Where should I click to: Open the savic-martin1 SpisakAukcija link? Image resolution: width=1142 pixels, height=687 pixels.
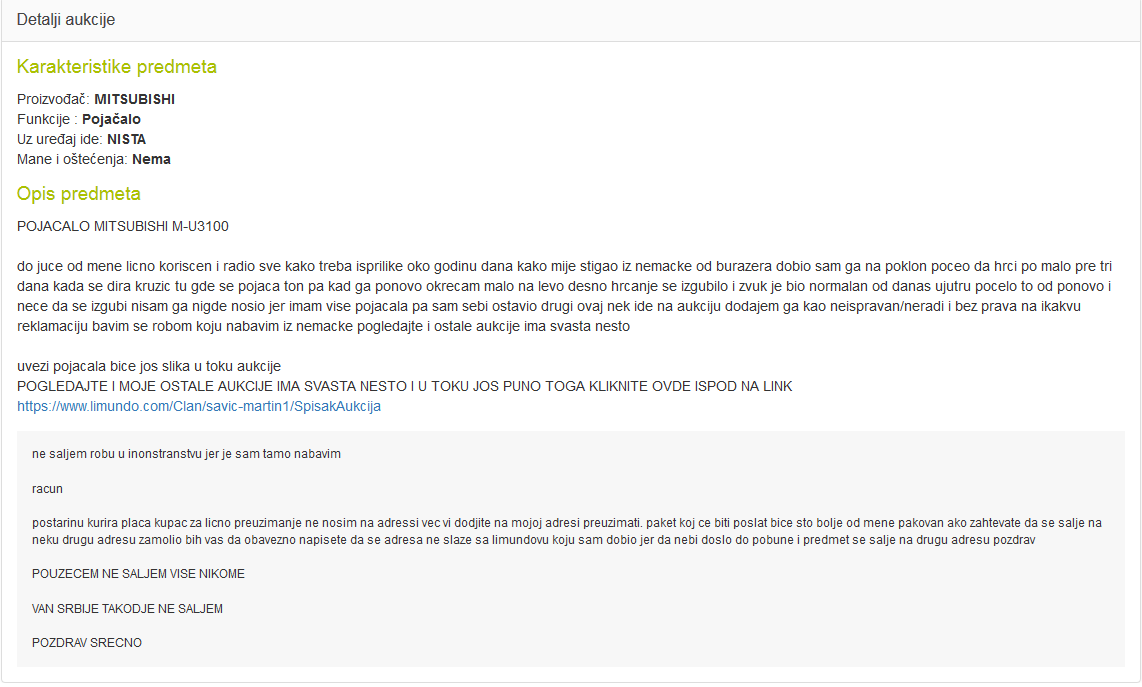pyautogui.click(x=199, y=407)
